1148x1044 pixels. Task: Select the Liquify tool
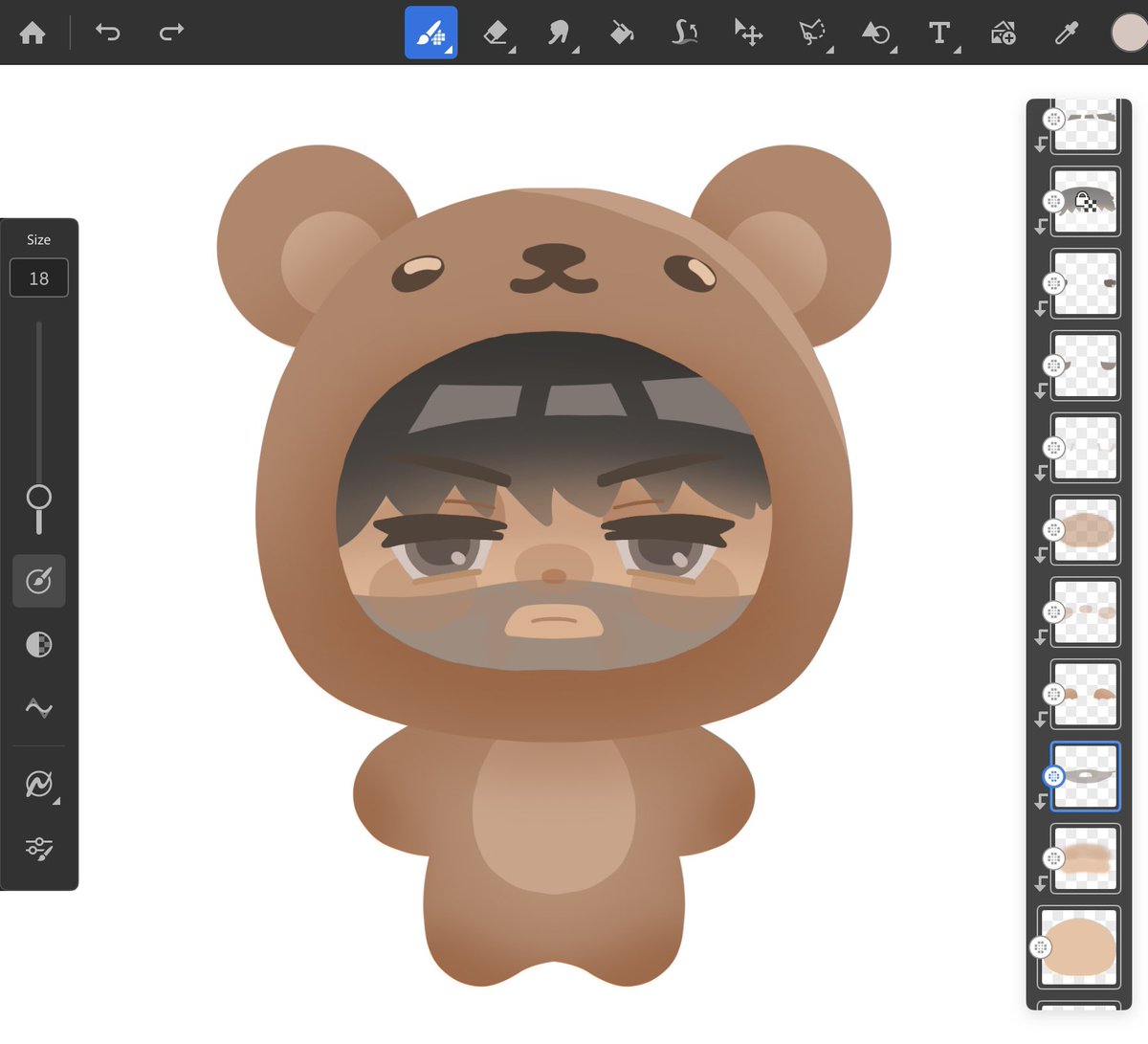685,33
